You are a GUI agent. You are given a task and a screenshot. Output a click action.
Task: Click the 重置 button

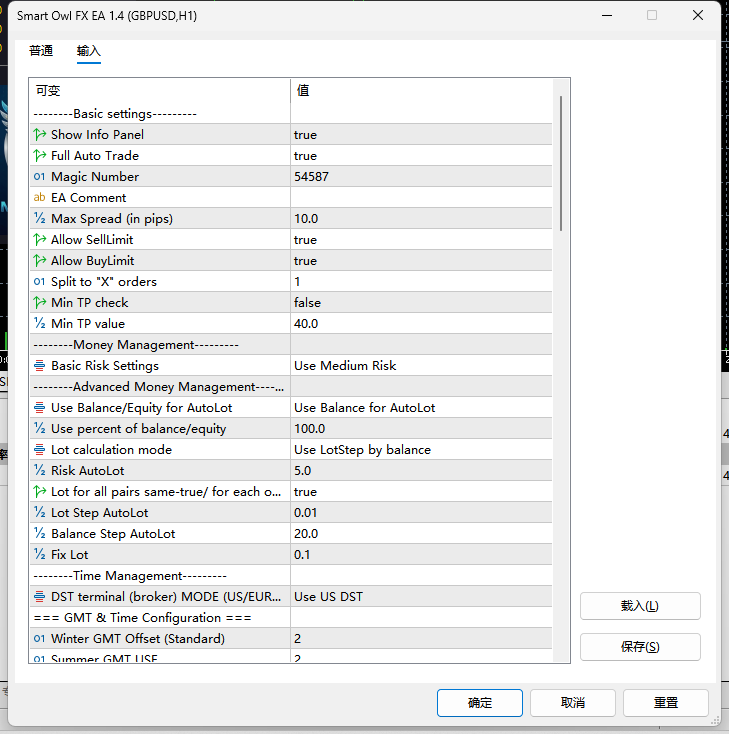tap(666, 703)
